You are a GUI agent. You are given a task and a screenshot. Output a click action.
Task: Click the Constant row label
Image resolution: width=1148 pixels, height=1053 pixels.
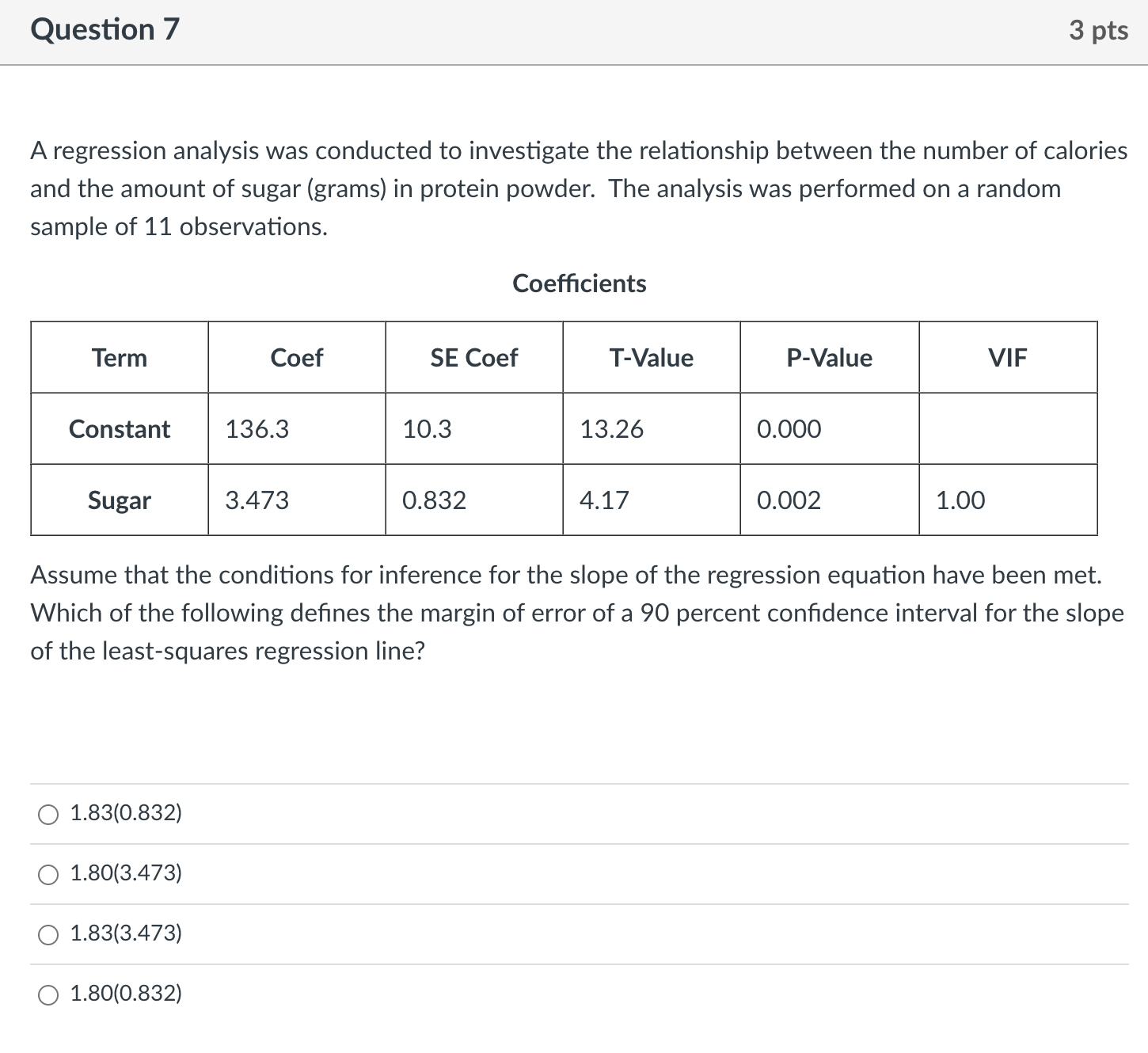(119, 429)
